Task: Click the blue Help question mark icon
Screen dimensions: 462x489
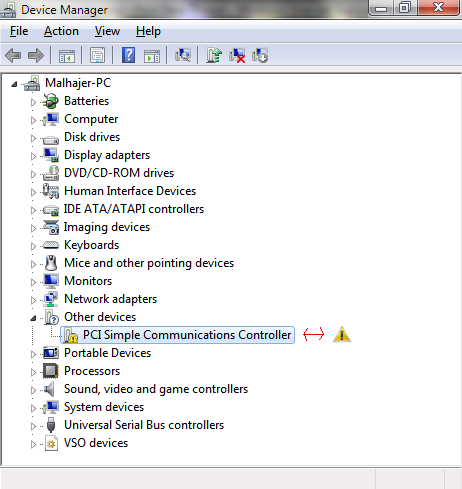Action: click(x=128, y=55)
